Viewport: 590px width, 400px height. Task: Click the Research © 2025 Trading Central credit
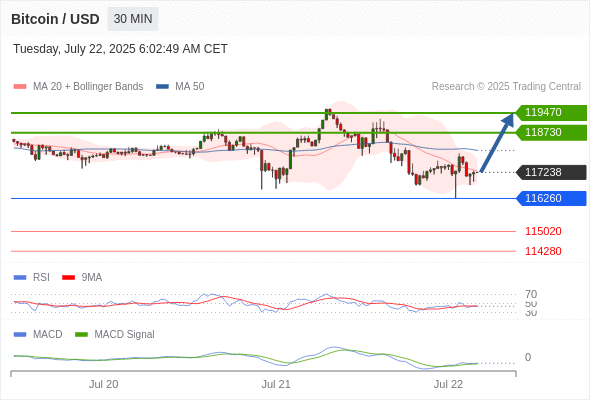click(506, 87)
